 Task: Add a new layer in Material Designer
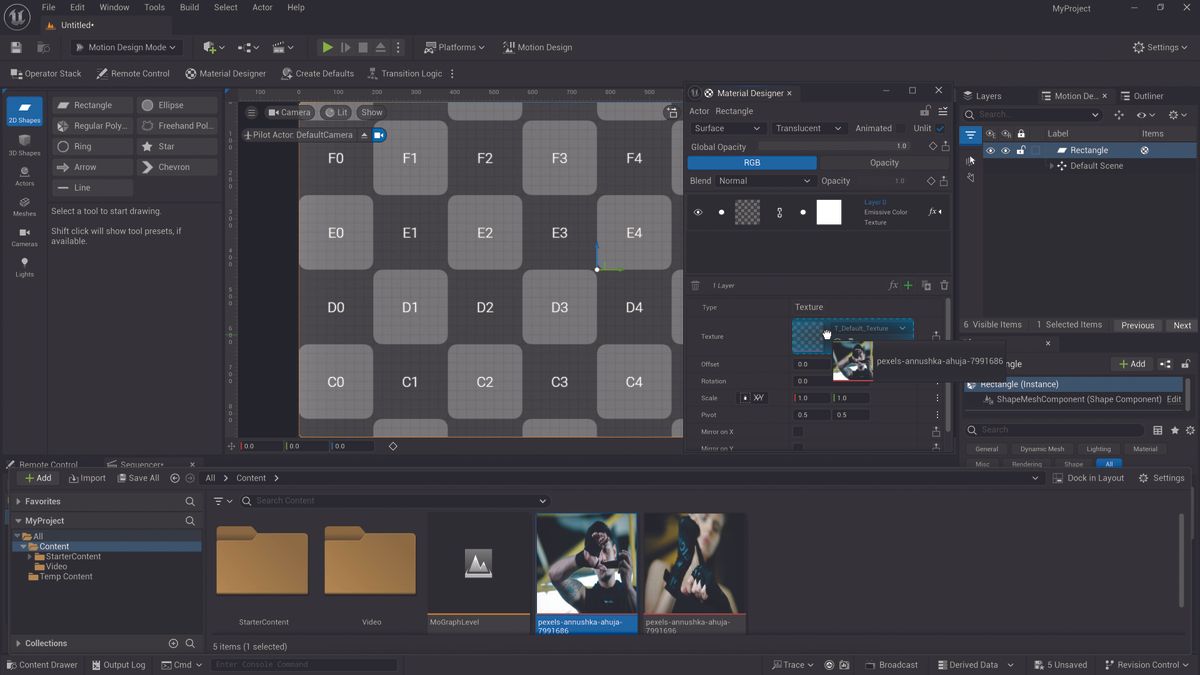[908, 285]
